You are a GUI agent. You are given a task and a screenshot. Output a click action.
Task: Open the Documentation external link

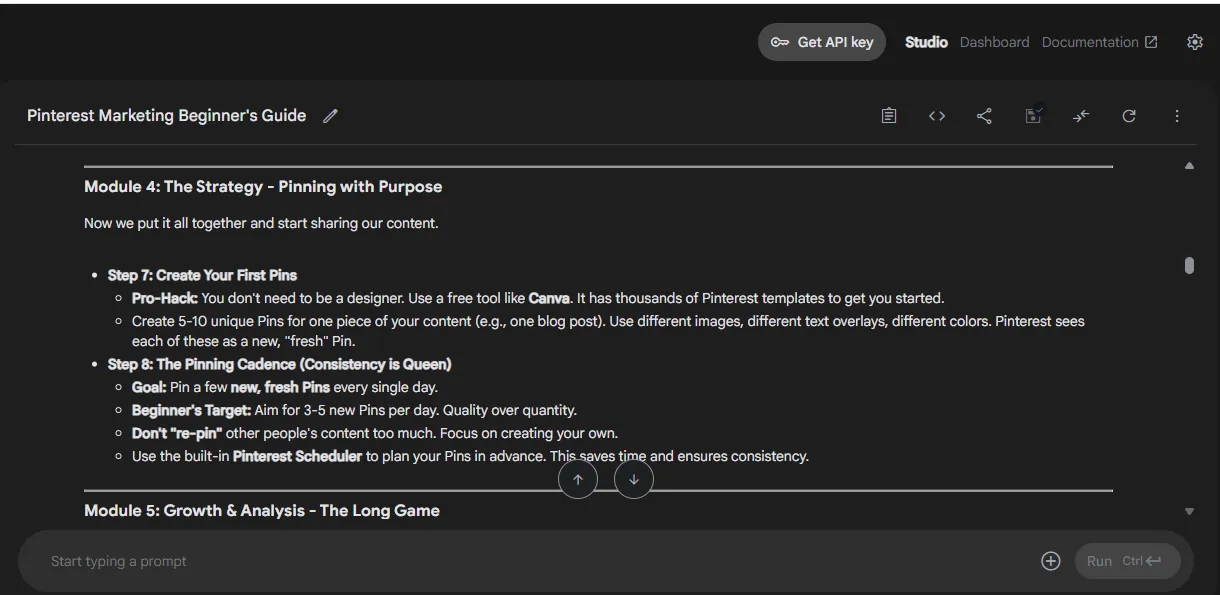1099,42
